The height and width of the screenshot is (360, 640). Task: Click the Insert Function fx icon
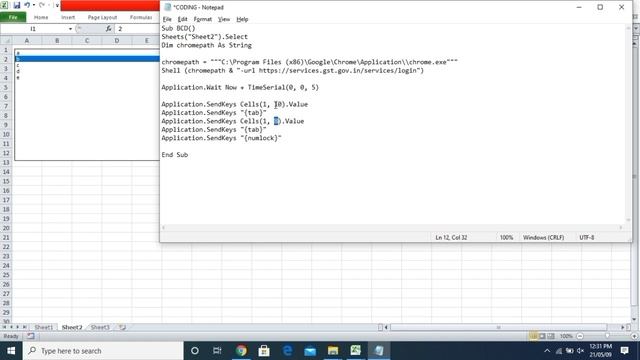(x=108, y=29)
